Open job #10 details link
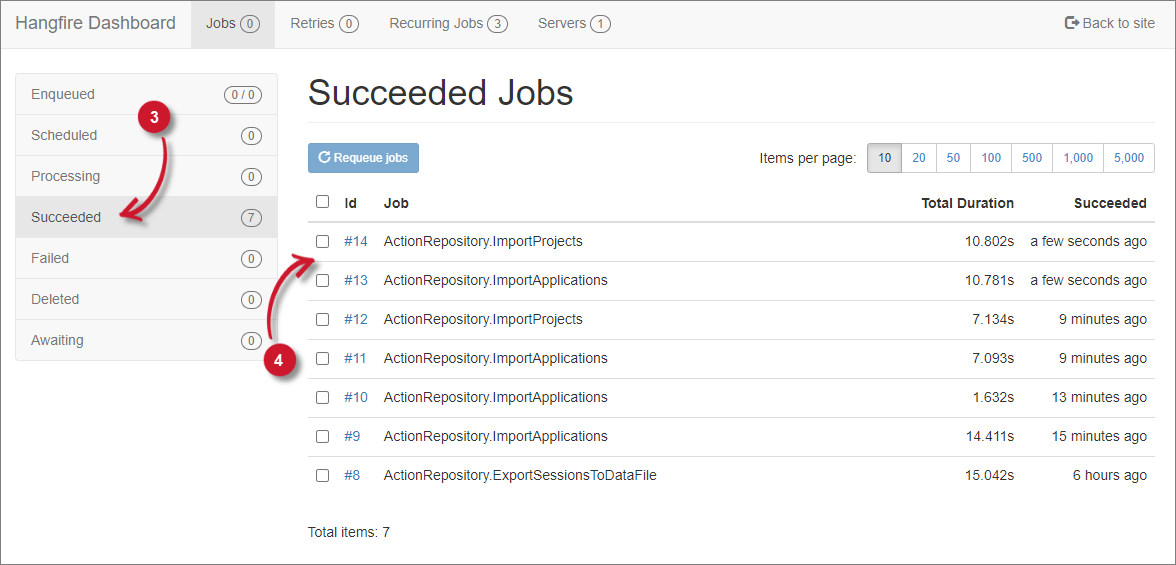The image size is (1176, 565). tap(356, 398)
